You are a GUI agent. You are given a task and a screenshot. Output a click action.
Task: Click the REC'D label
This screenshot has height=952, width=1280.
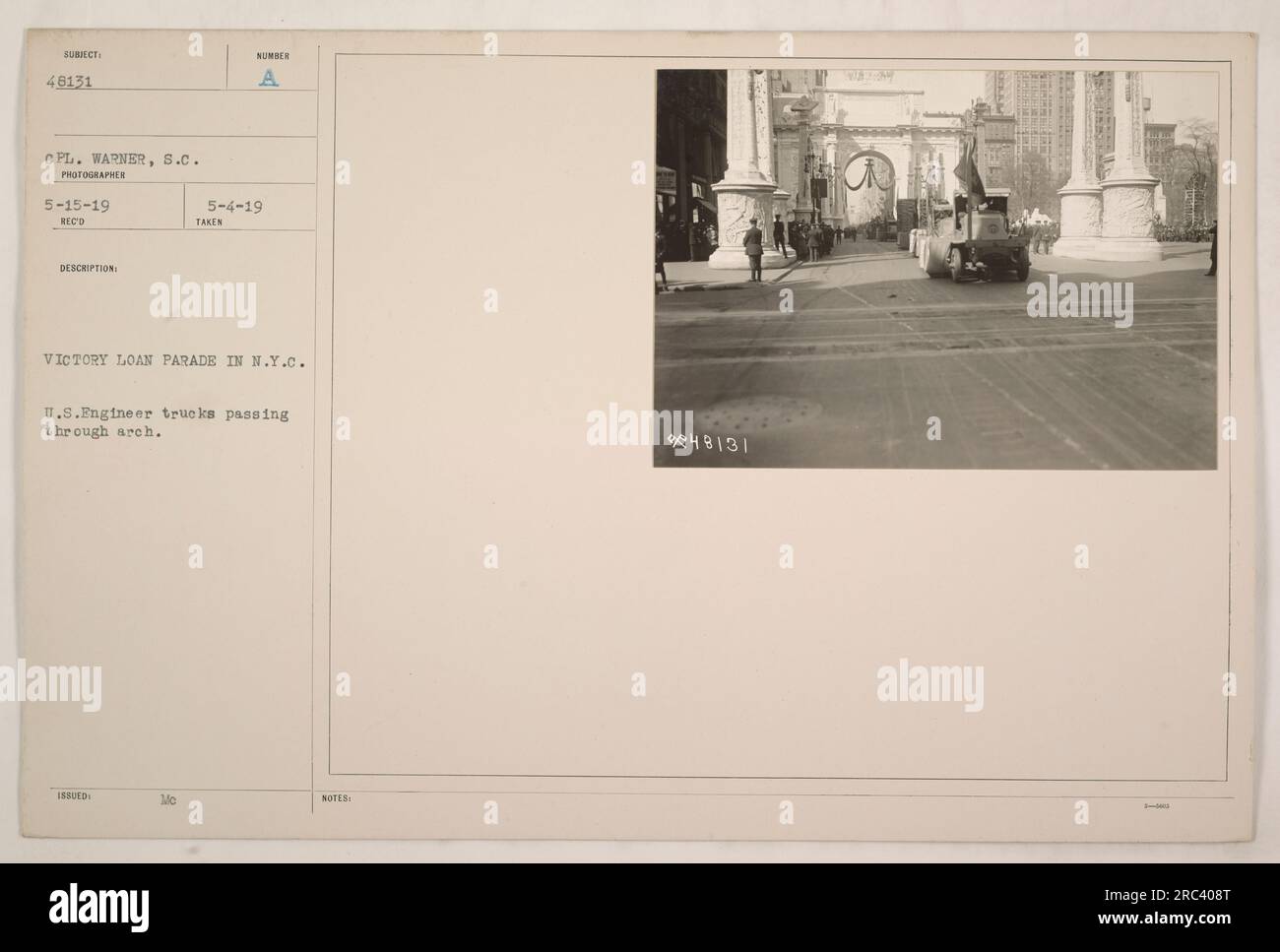[x=74, y=222]
